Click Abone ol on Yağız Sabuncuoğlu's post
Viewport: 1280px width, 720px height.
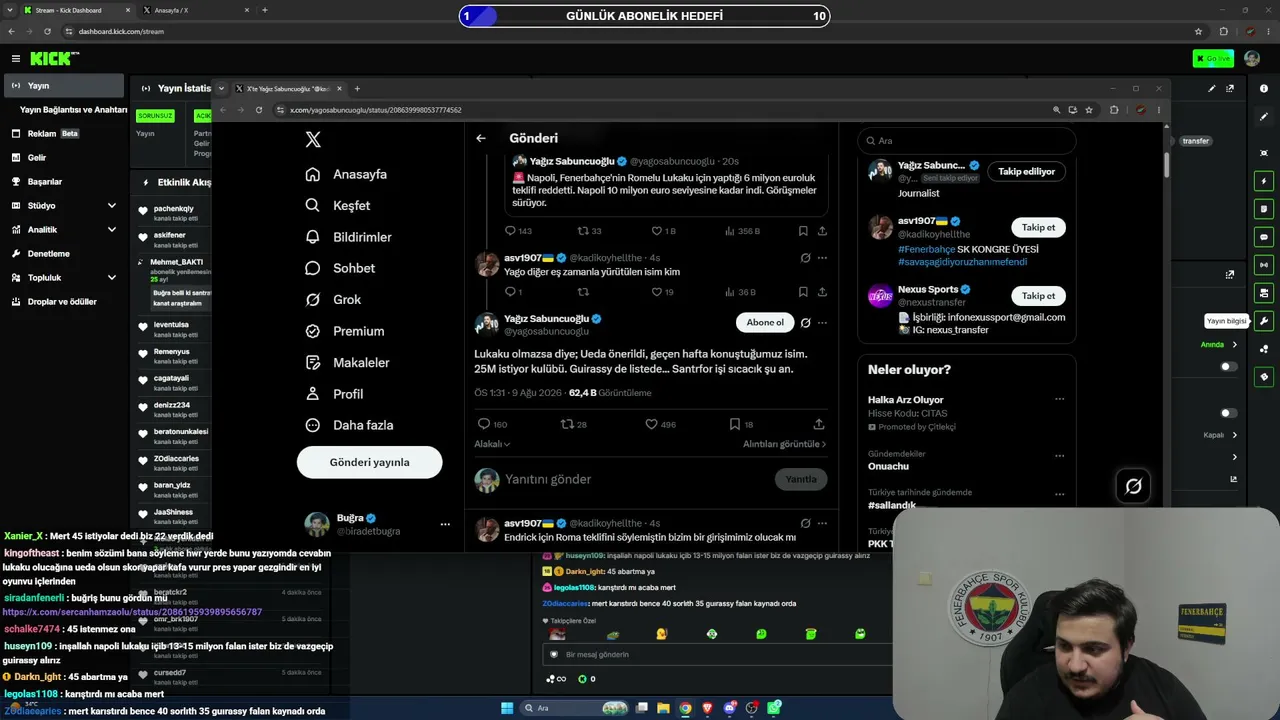(x=765, y=322)
